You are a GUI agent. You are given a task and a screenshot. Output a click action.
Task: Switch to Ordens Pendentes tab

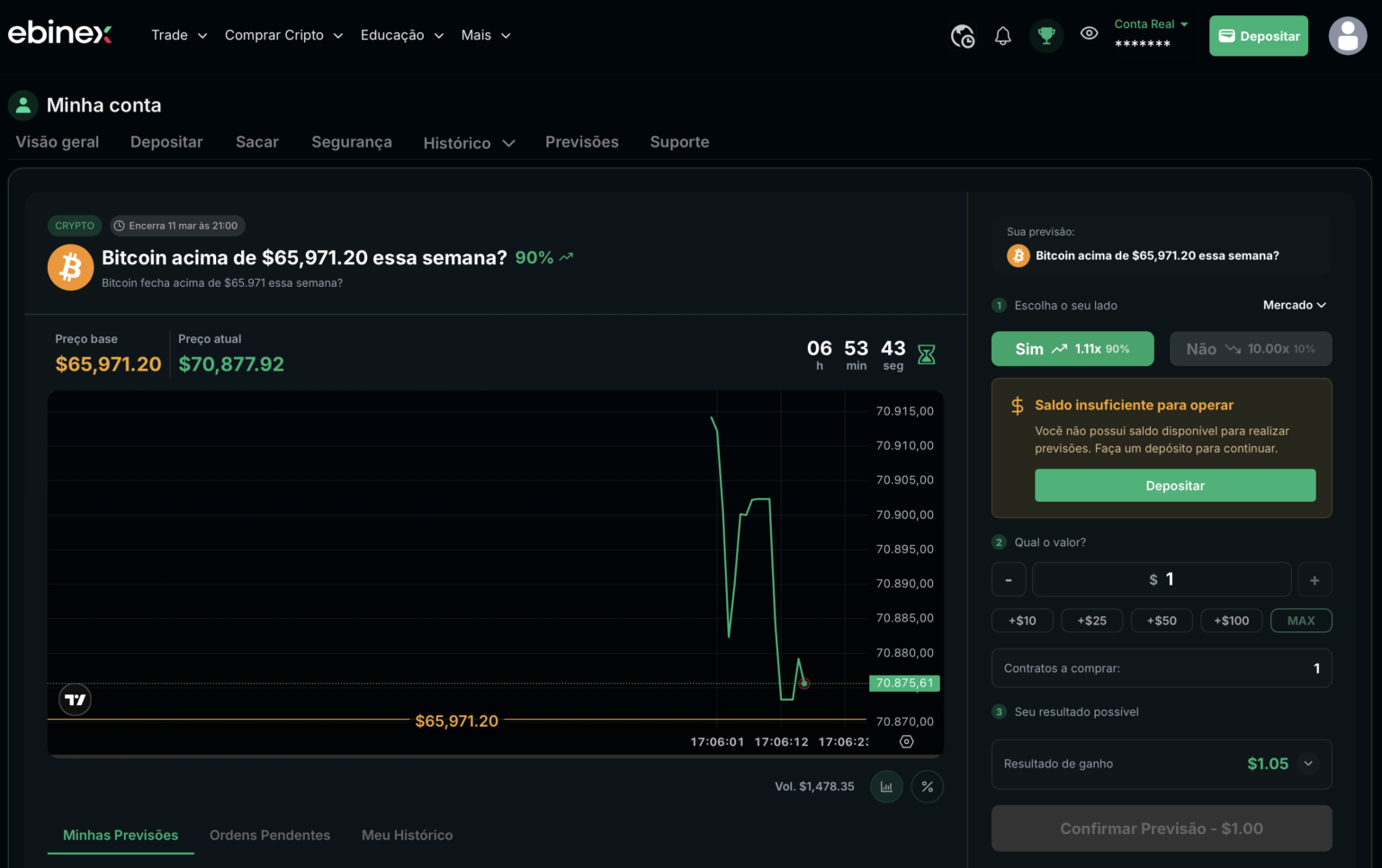pos(270,836)
